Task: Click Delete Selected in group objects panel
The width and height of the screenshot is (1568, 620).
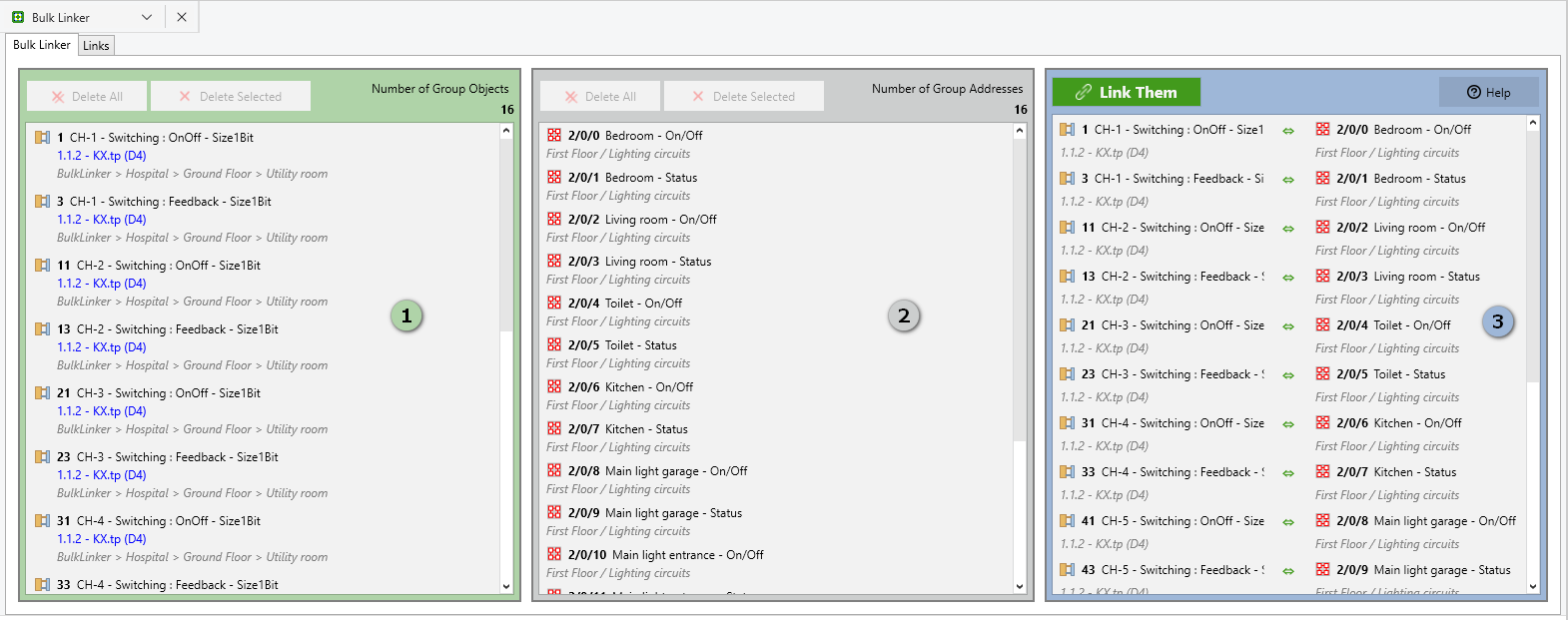Action: (231, 96)
